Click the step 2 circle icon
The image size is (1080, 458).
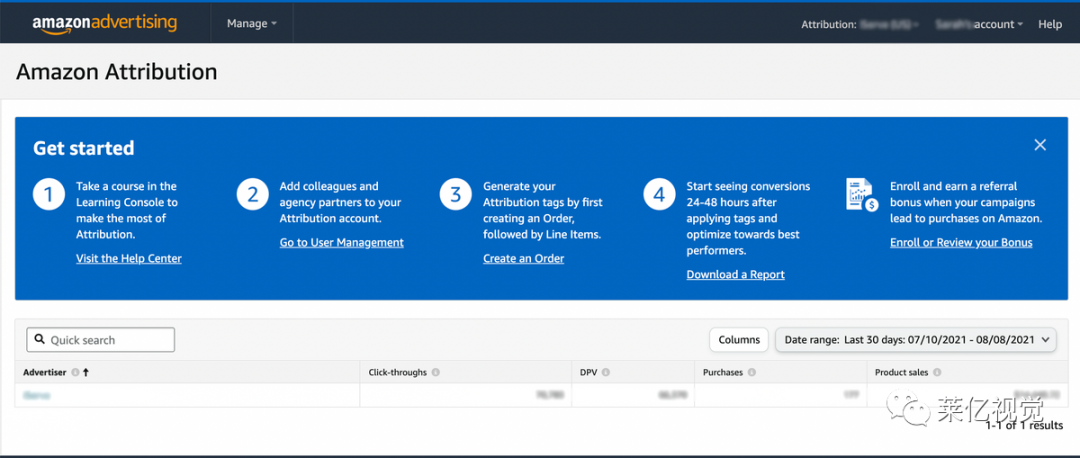point(253,195)
